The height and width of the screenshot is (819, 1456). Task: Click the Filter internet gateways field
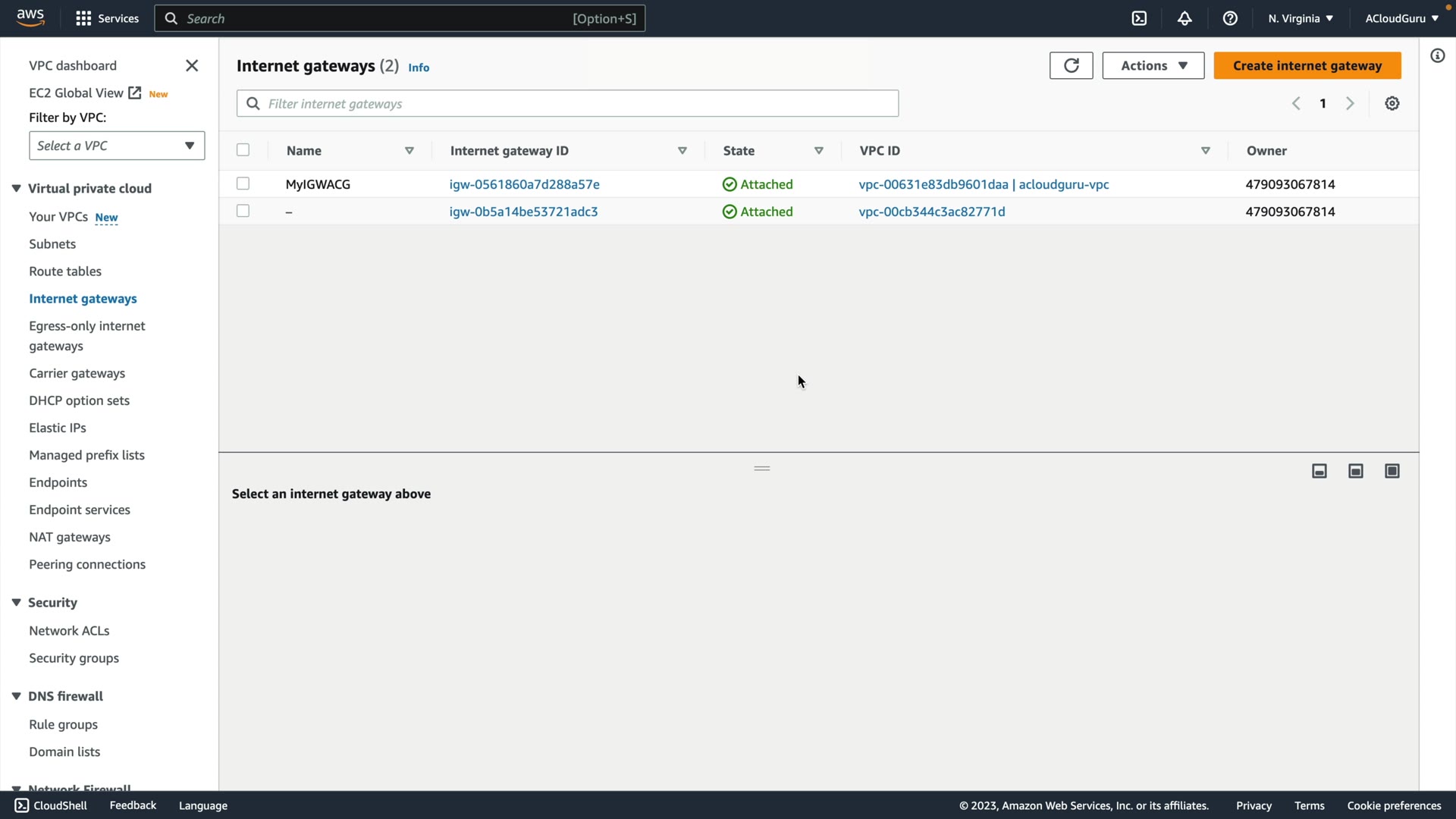[x=567, y=104]
